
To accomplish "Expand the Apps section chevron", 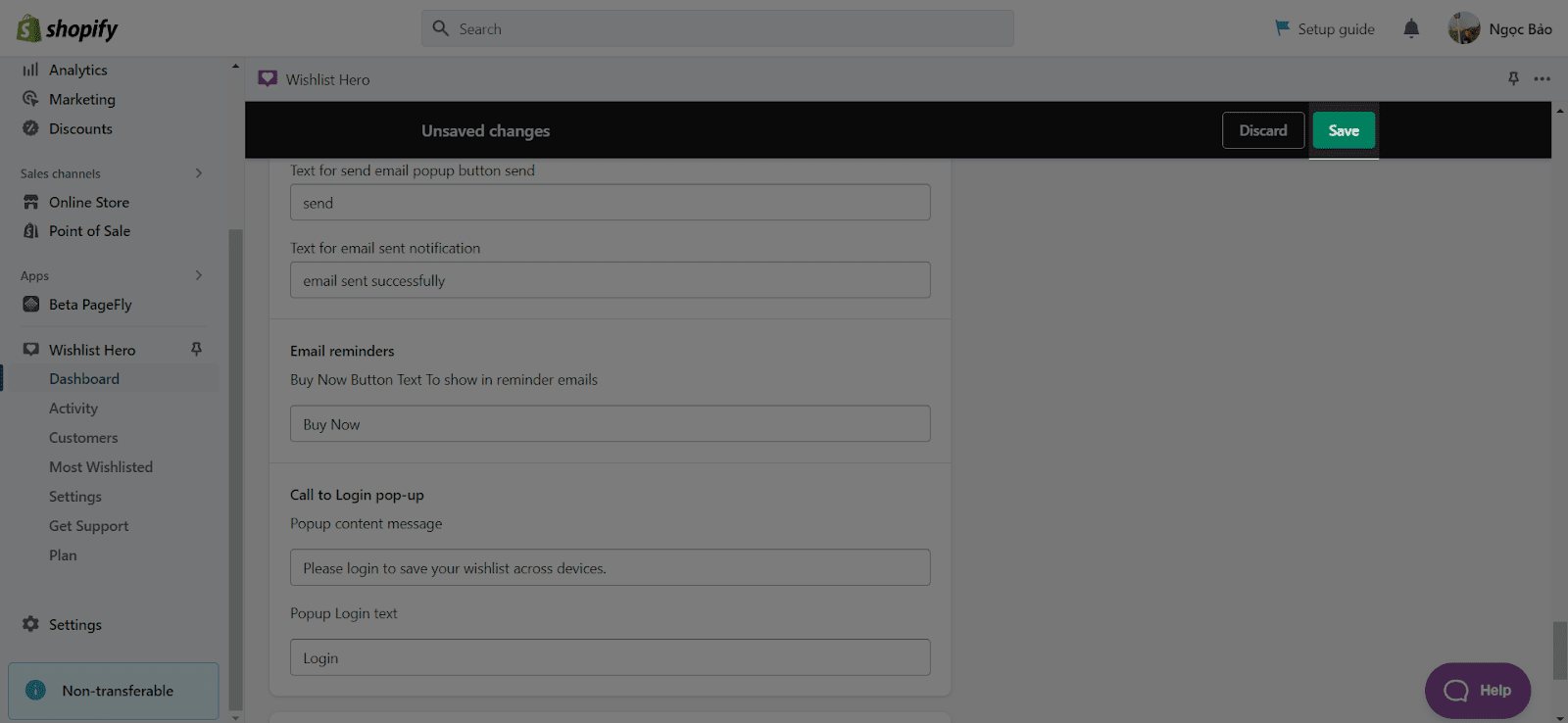I will tap(199, 275).
